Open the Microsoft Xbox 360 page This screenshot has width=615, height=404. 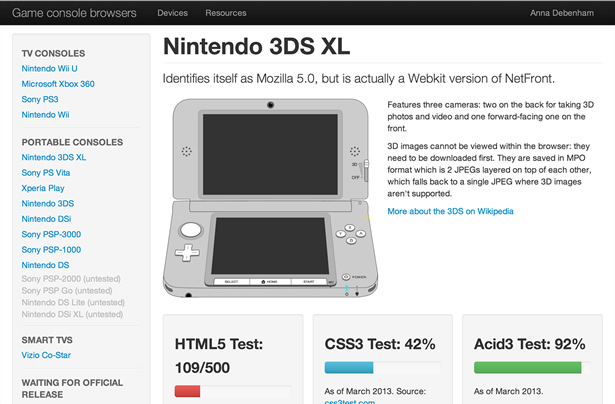pyautogui.click(x=58, y=84)
